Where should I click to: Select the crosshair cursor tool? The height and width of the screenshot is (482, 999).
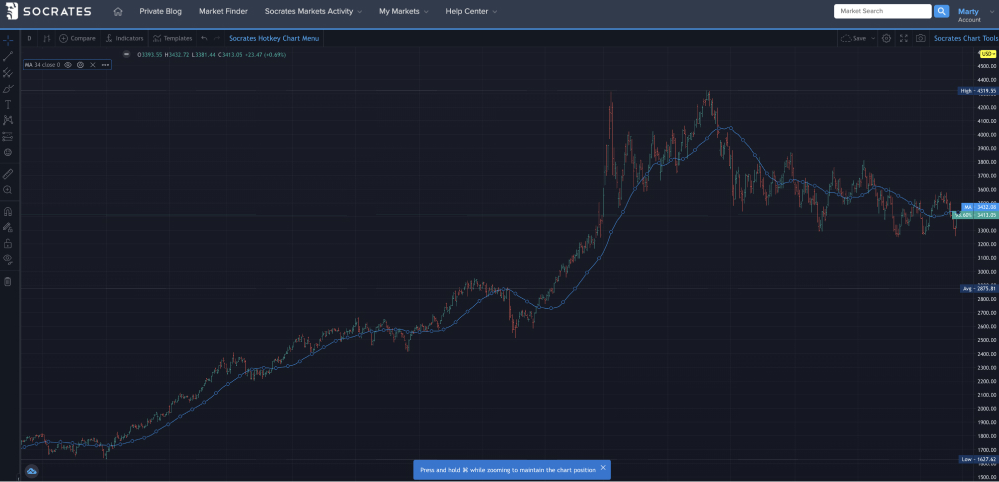click(x=8, y=40)
